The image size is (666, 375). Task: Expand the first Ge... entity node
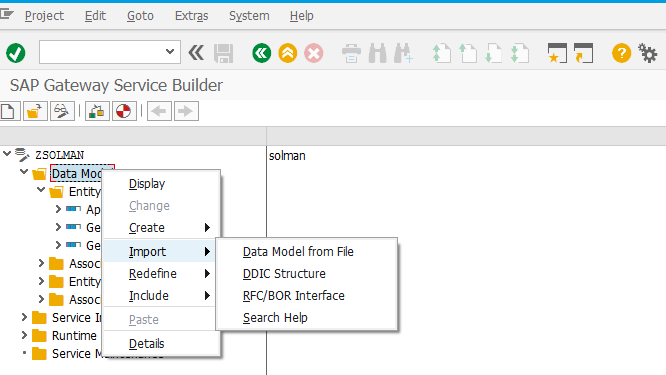coord(58,227)
